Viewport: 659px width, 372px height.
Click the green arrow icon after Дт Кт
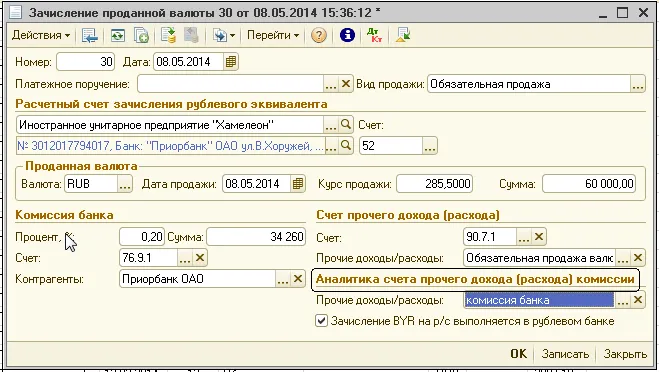coord(403,36)
